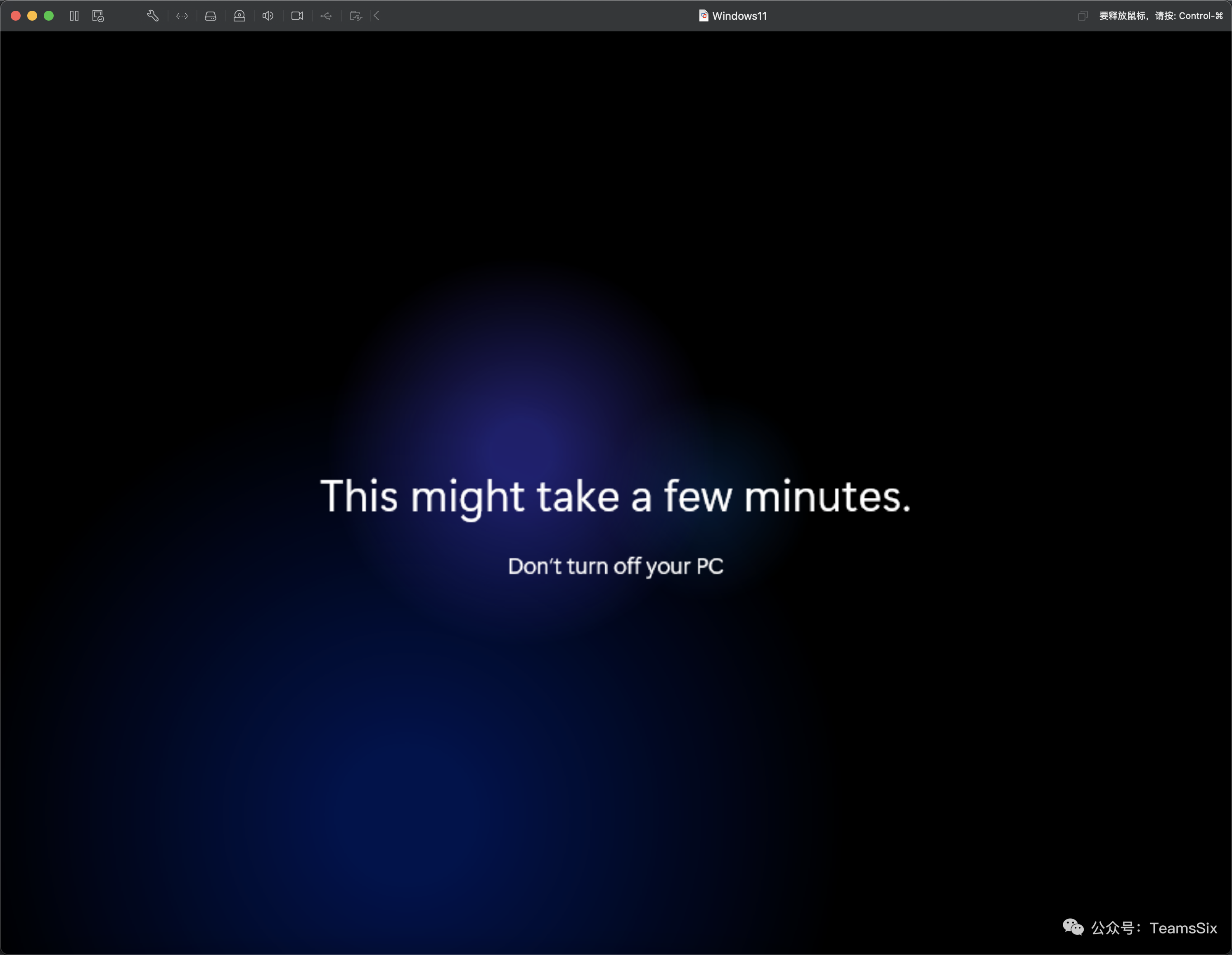Image resolution: width=1232 pixels, height=955 pixels.
Task: Click the CD/DVD drive icon
Action: [239, 16]
